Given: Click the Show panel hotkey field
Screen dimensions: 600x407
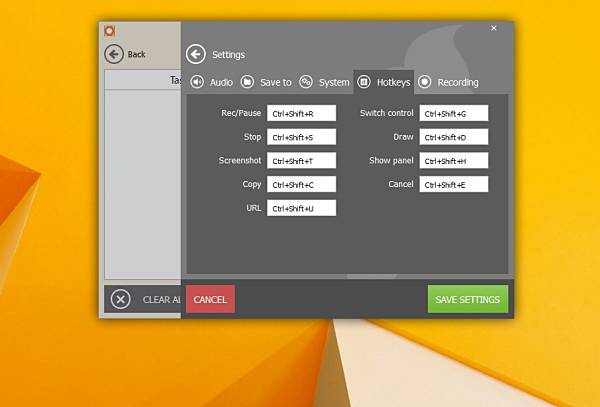Looking at the screenshot, I should coord(454,161).
